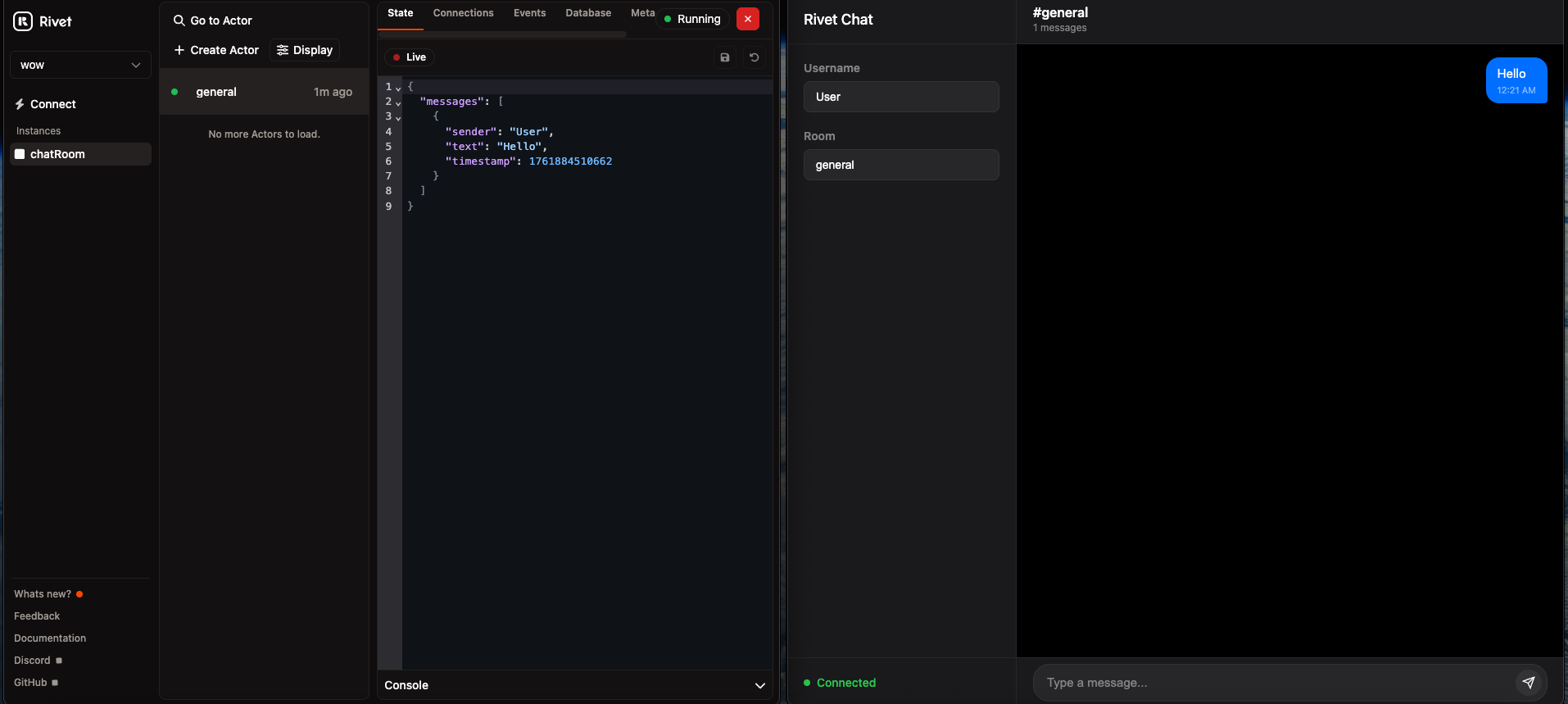Open the Display options button
1568x704 pixels.
pyautogui.click(x=305, y=50)
